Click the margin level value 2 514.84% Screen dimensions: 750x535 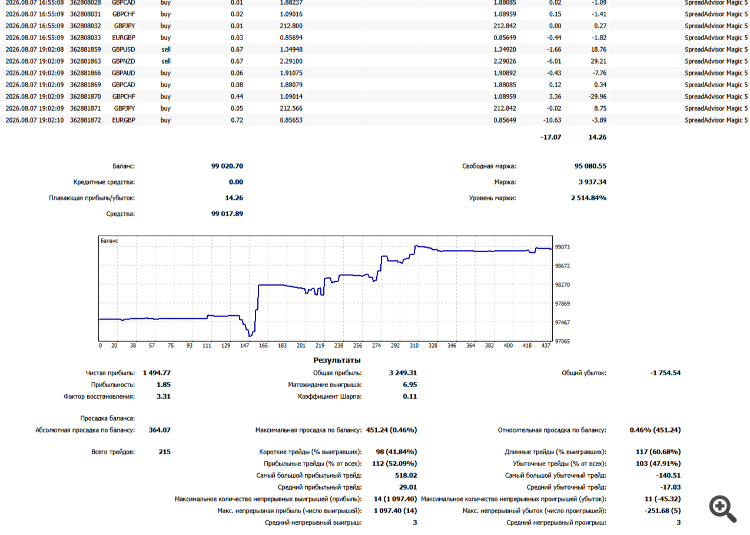pyautogui.click(x=588, y=197)
